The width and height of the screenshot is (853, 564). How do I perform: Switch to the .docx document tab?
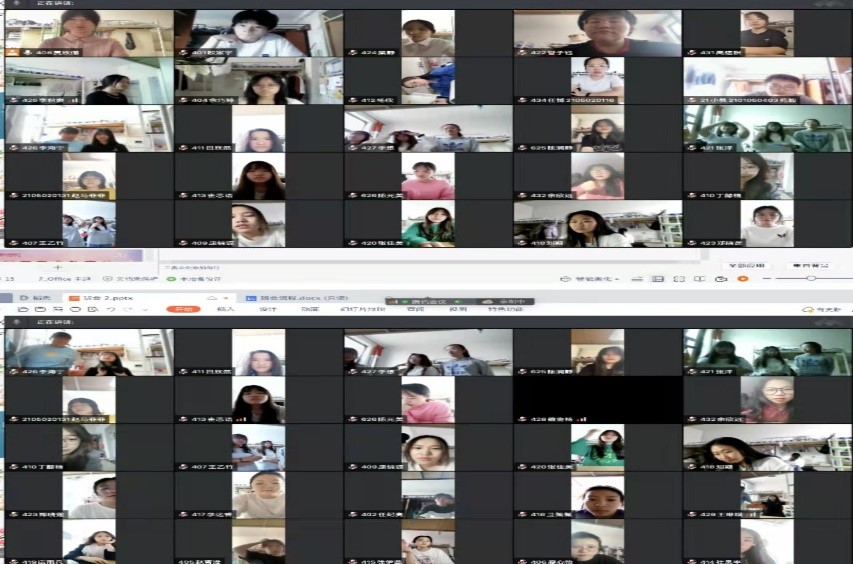click(x=292, y=298)
